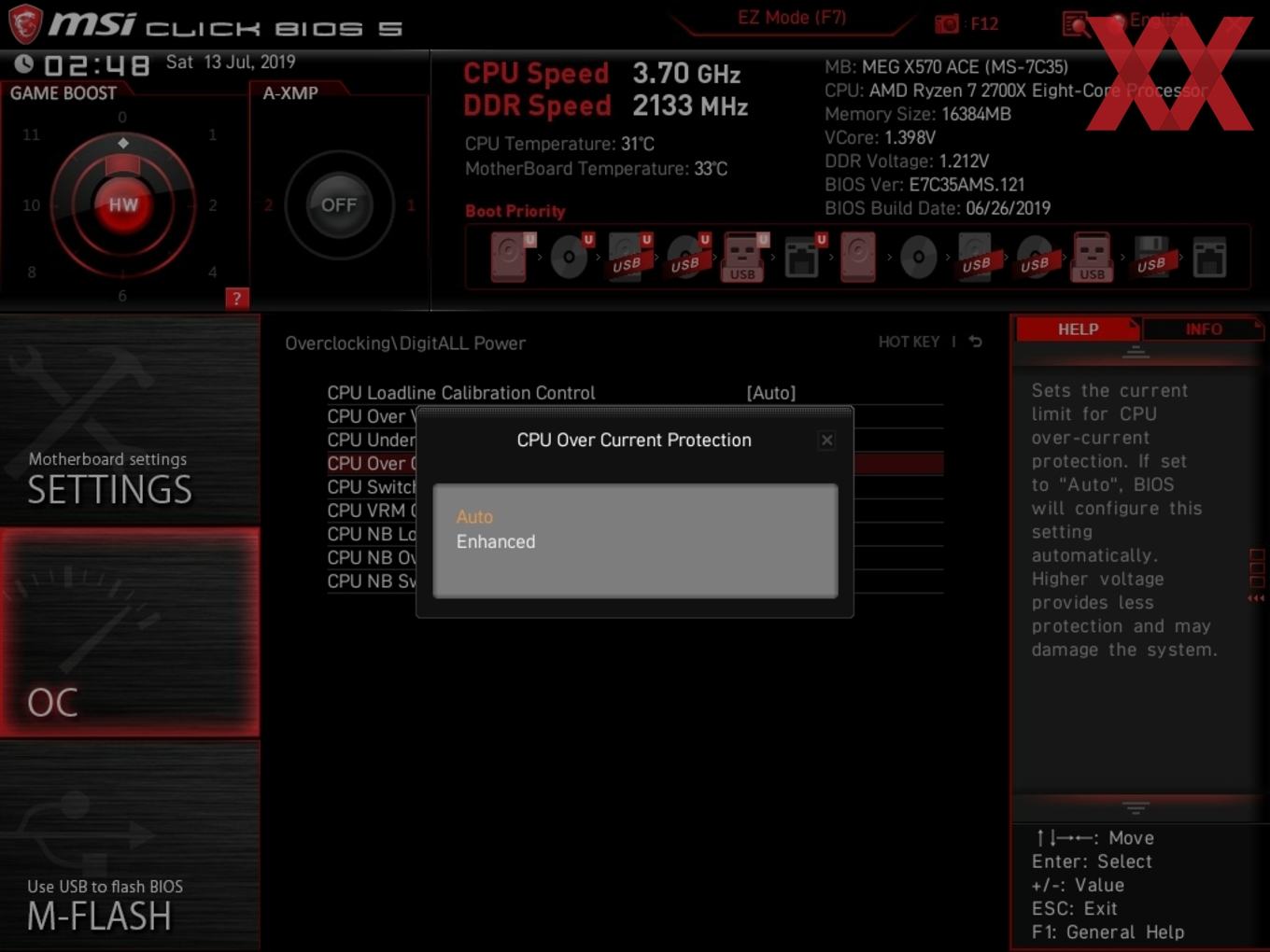
Task: Select the UEFI USB CD/DVD boot icon
Action: click(x=687, y=257)
